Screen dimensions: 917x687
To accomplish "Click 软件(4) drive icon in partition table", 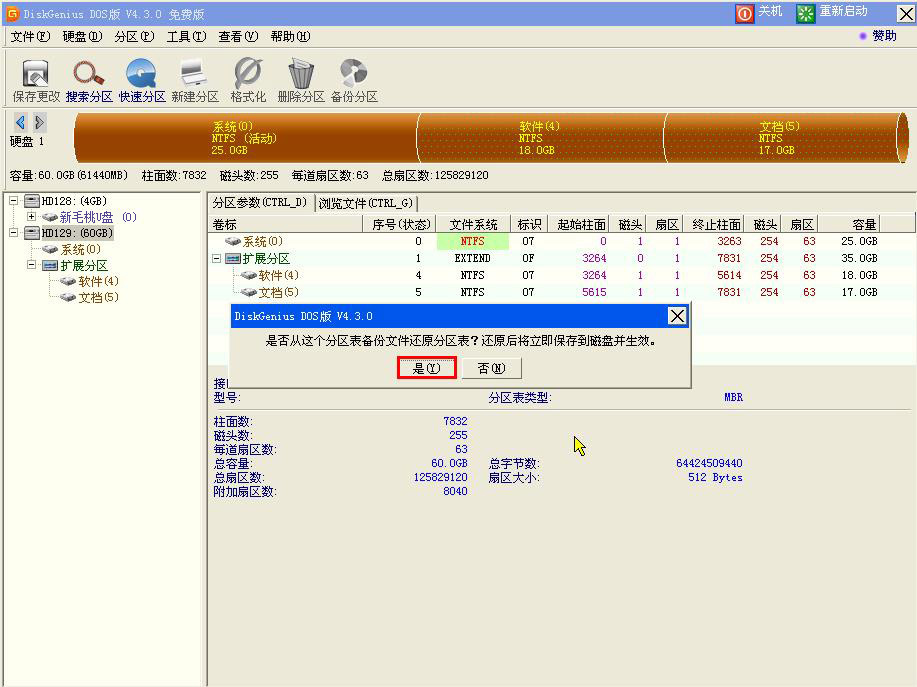I will point(249,275).
